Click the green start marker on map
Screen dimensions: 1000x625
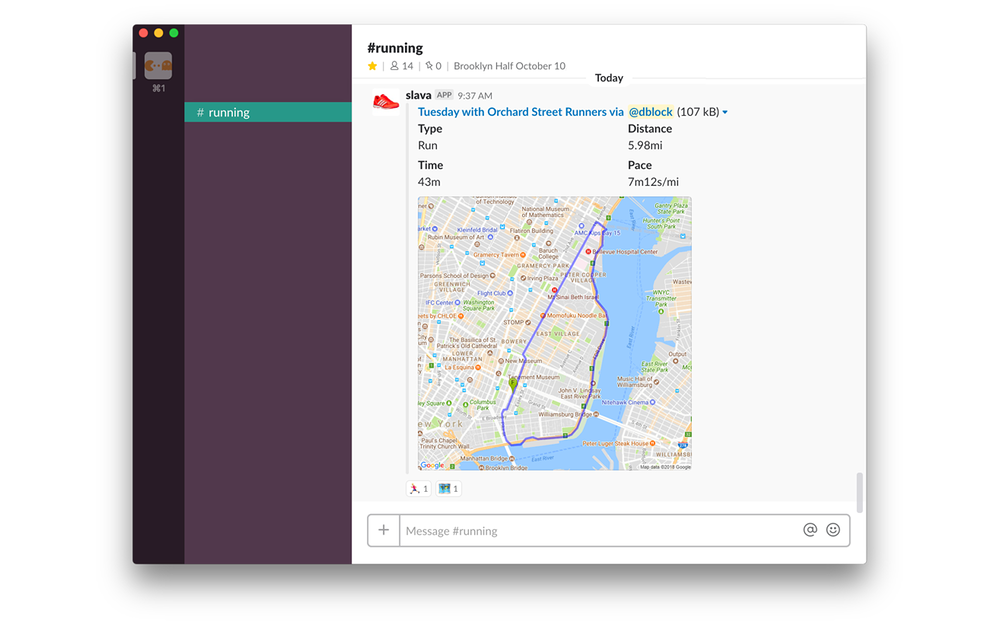coord(513,384)
